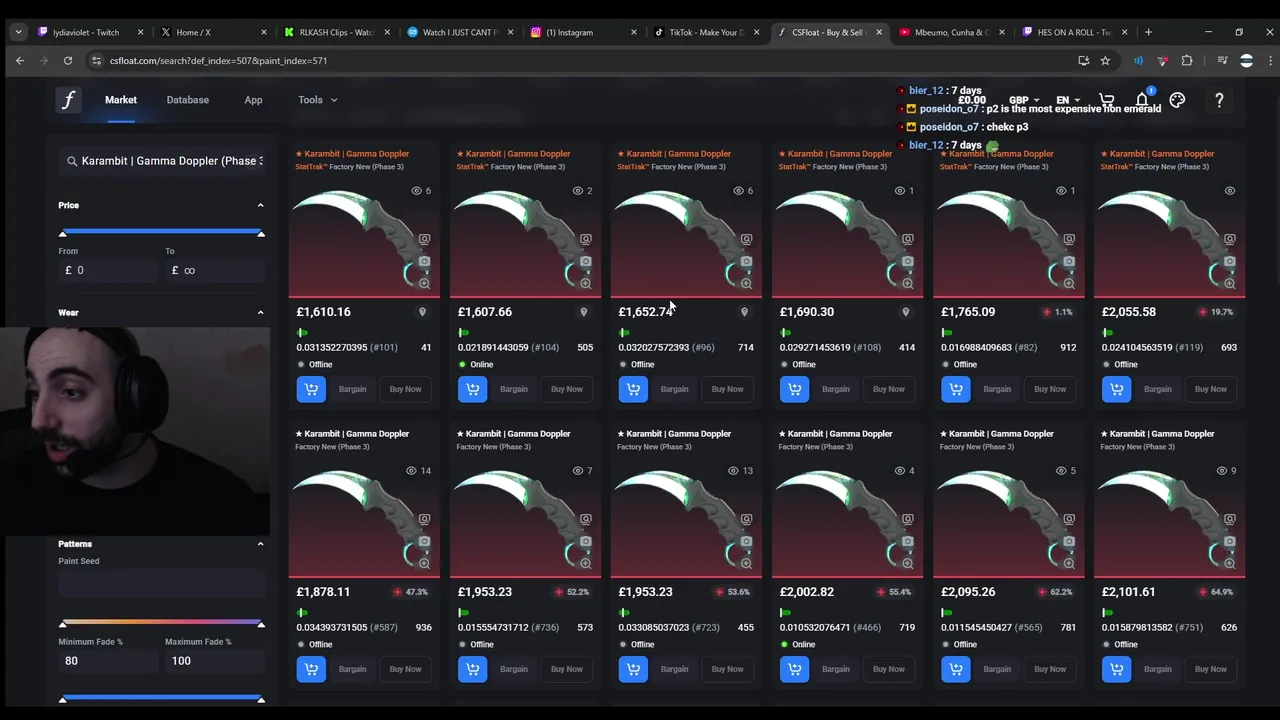Expand the Tools menu dropdown
The image size is (1280, 720).
[x=318, y=100]
